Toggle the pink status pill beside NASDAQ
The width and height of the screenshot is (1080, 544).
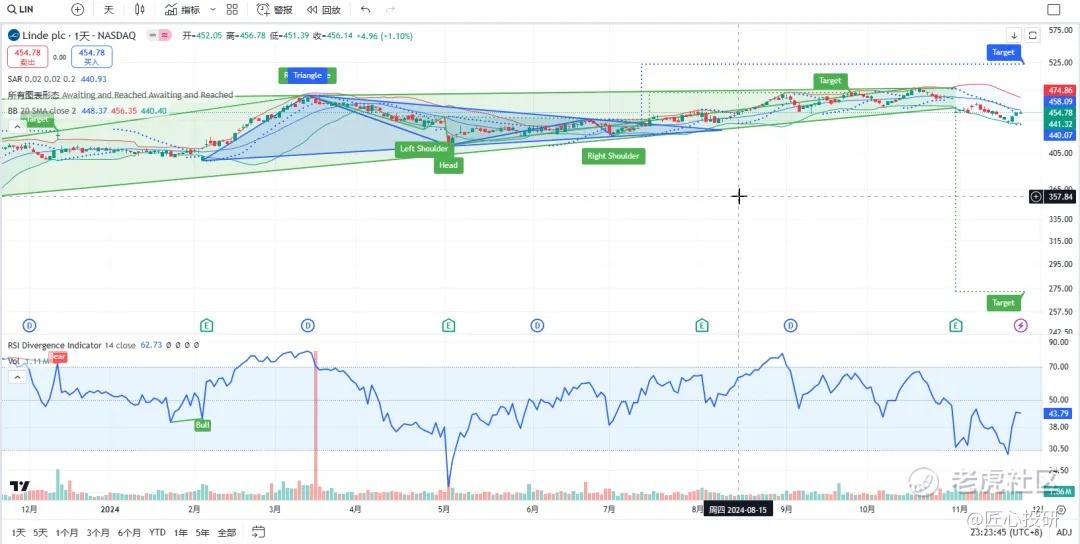tap(165, 35)
